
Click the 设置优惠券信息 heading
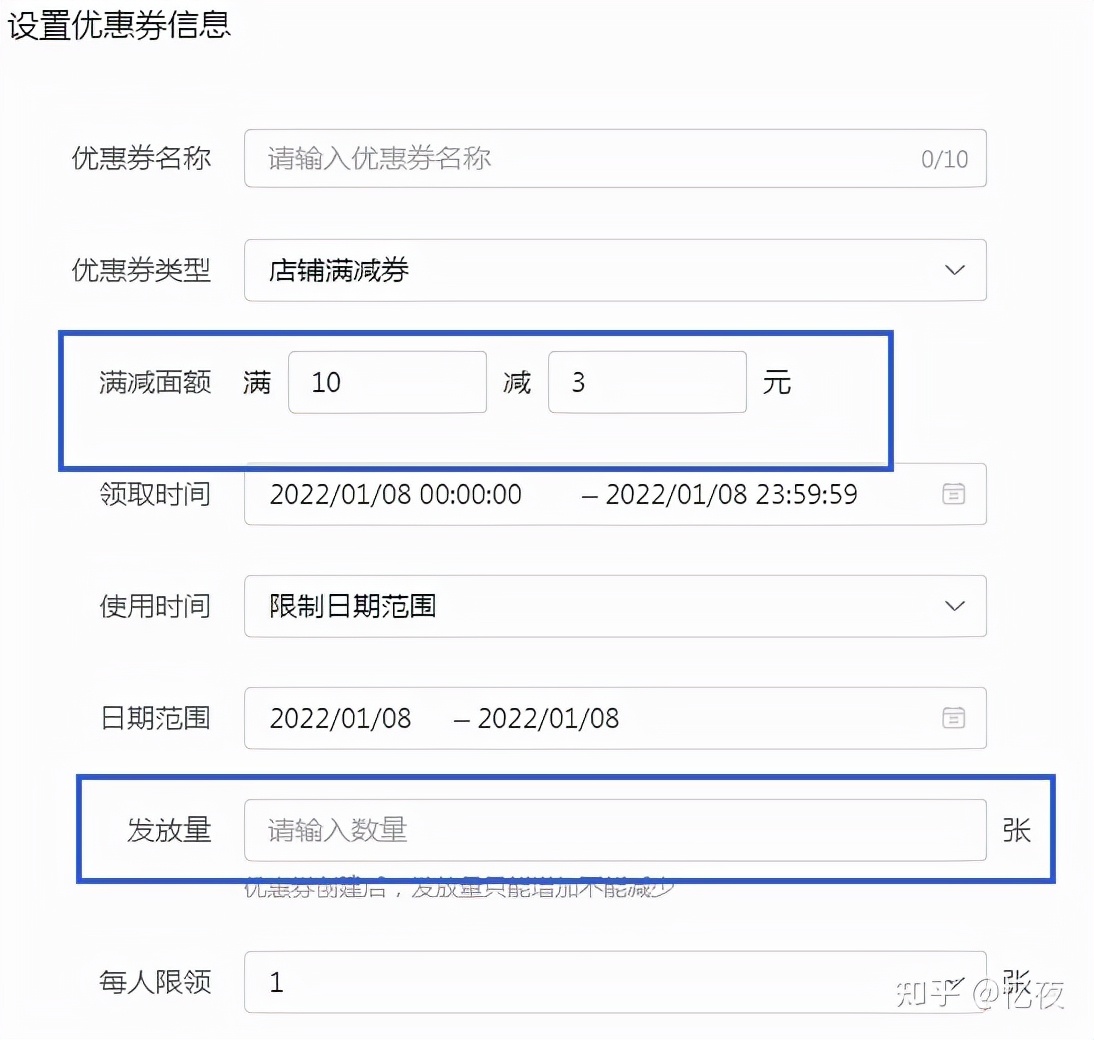coord(119,25)
